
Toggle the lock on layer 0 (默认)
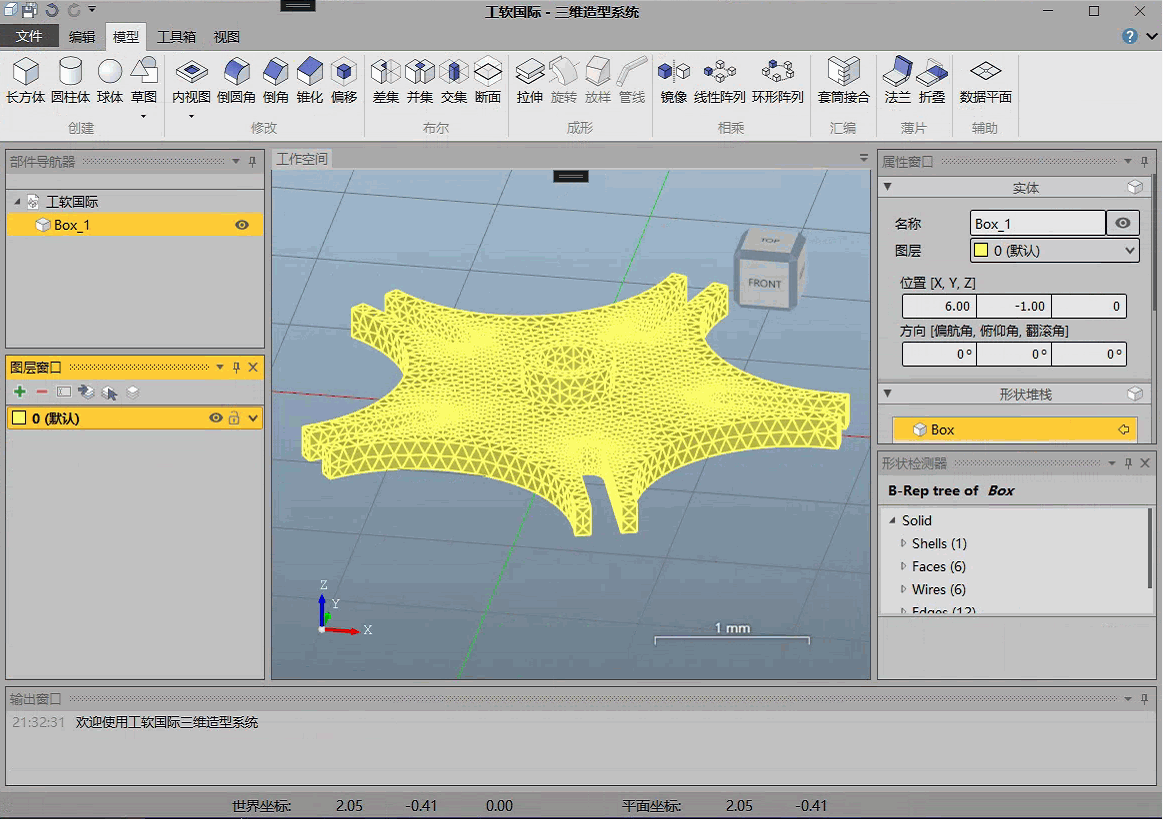pyautogui.click(x=234, y=418)
